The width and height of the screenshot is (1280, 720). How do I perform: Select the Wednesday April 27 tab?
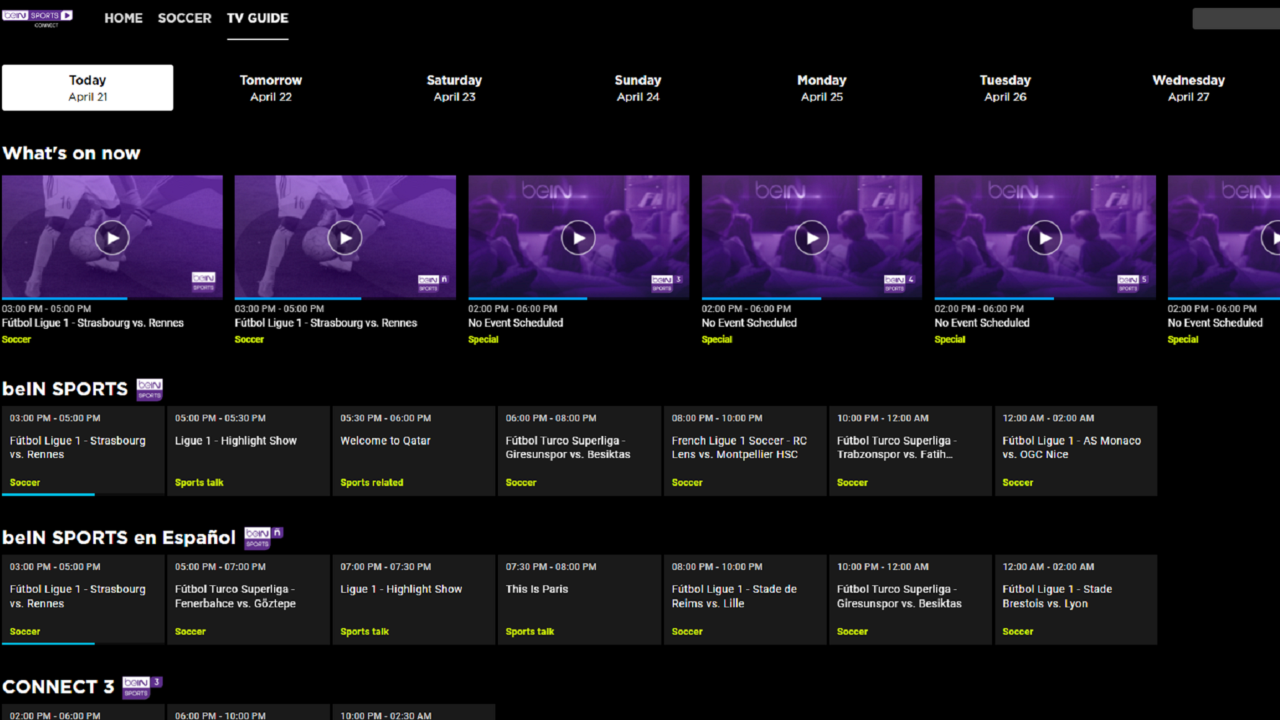(1188, 87)
